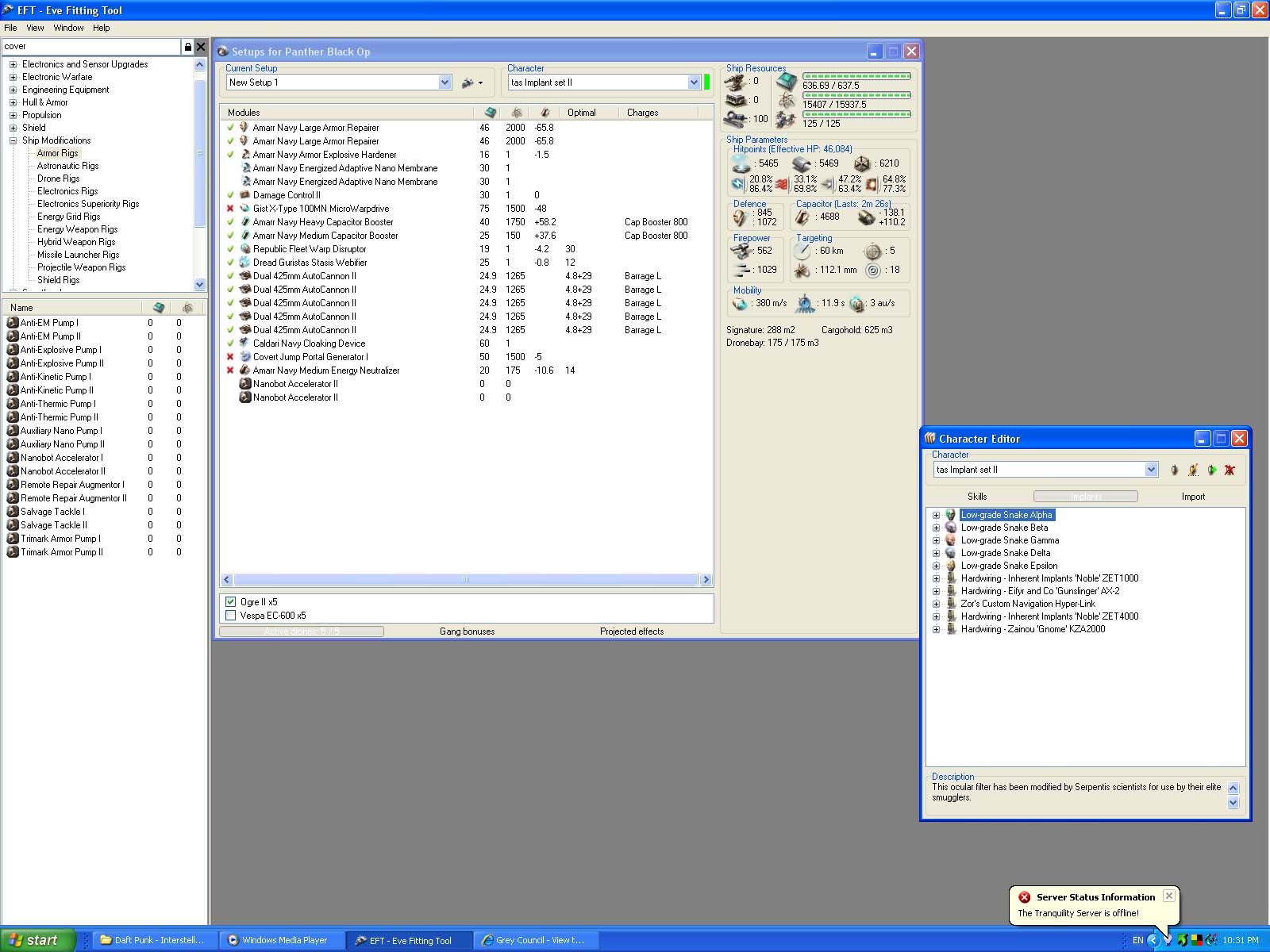1270x952 pixels.
Task: Click the green-arrow character icon in Character Editor
Action: coord(1212,470)
